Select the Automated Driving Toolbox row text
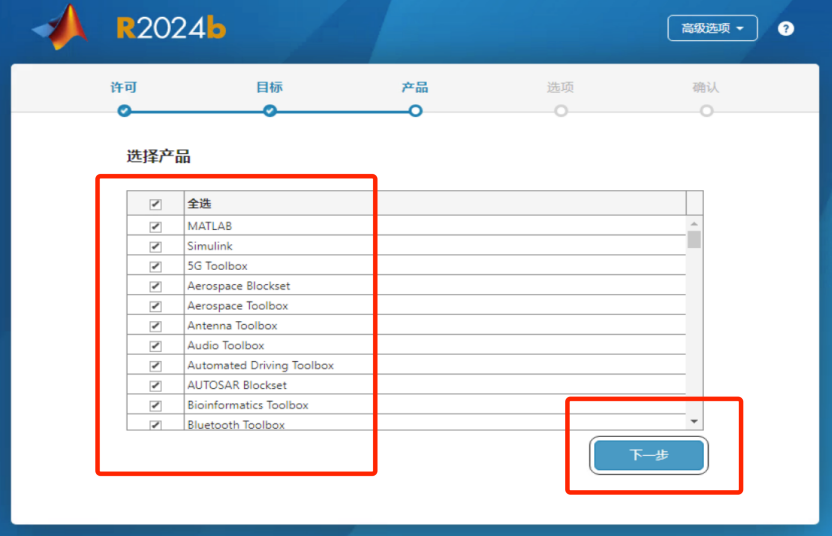 [x=261, y=366]
